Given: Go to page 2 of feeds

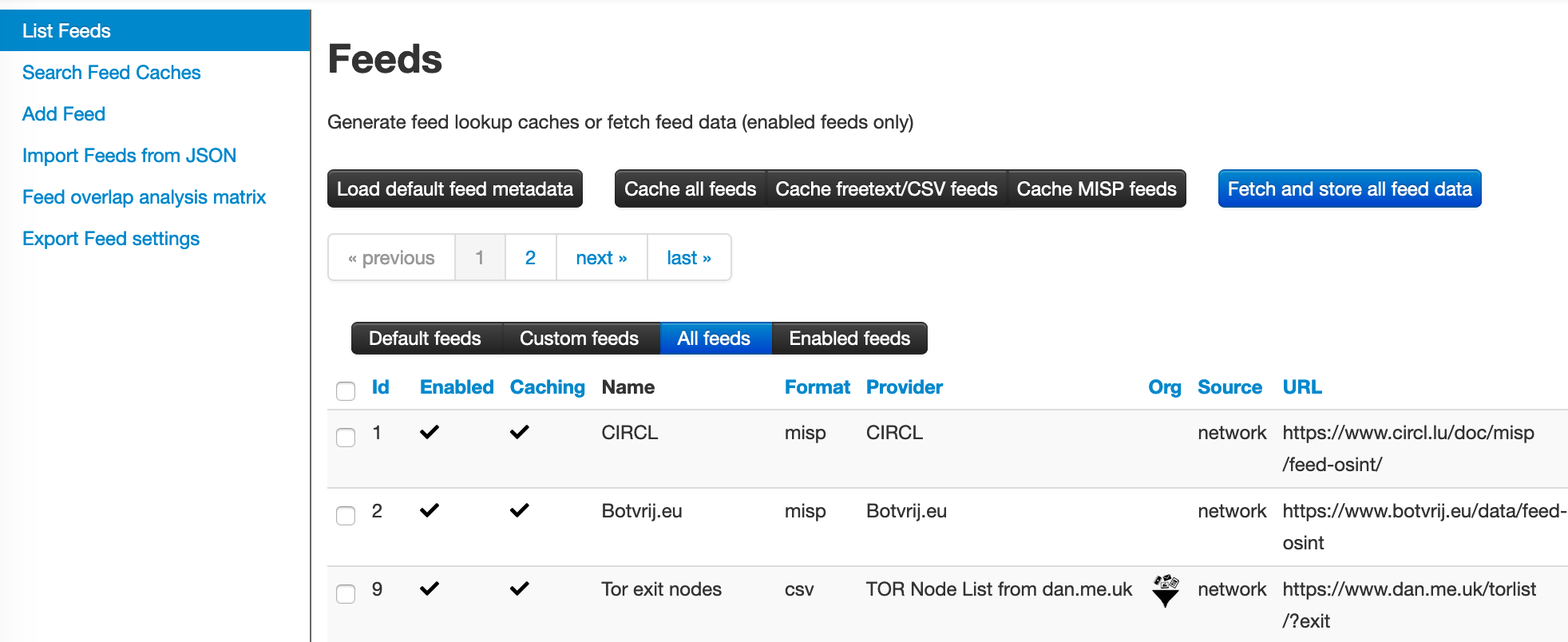Looking at the screenshot, I should point(530,258).
